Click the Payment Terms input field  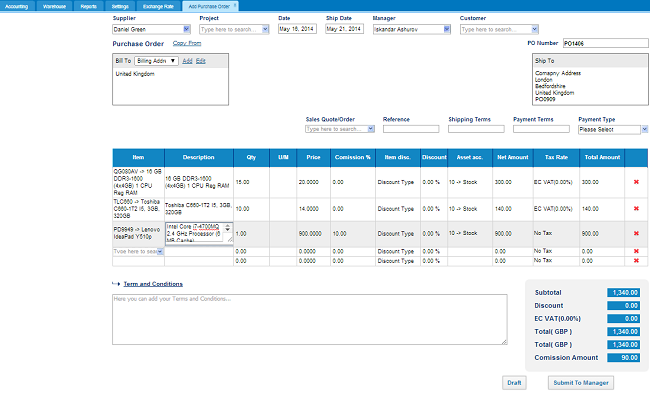[541, 129]
